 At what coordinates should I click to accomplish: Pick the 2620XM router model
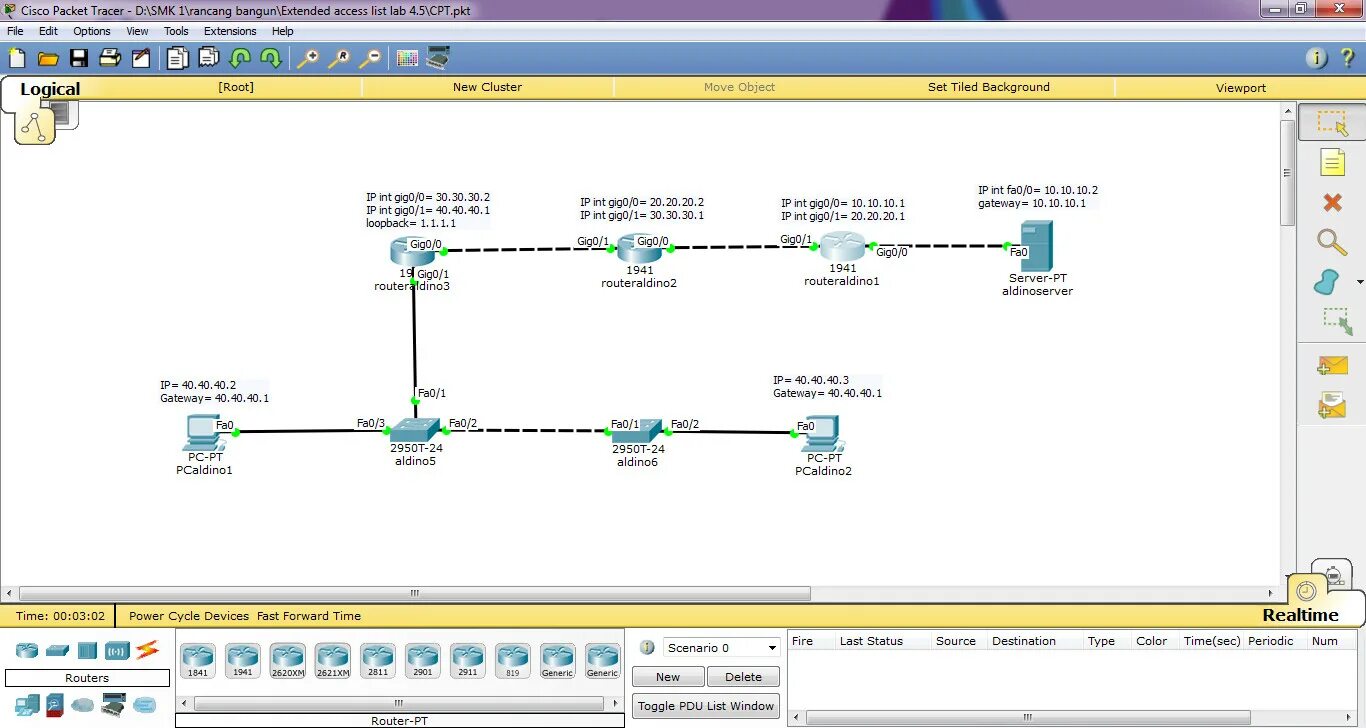(288, 661)
